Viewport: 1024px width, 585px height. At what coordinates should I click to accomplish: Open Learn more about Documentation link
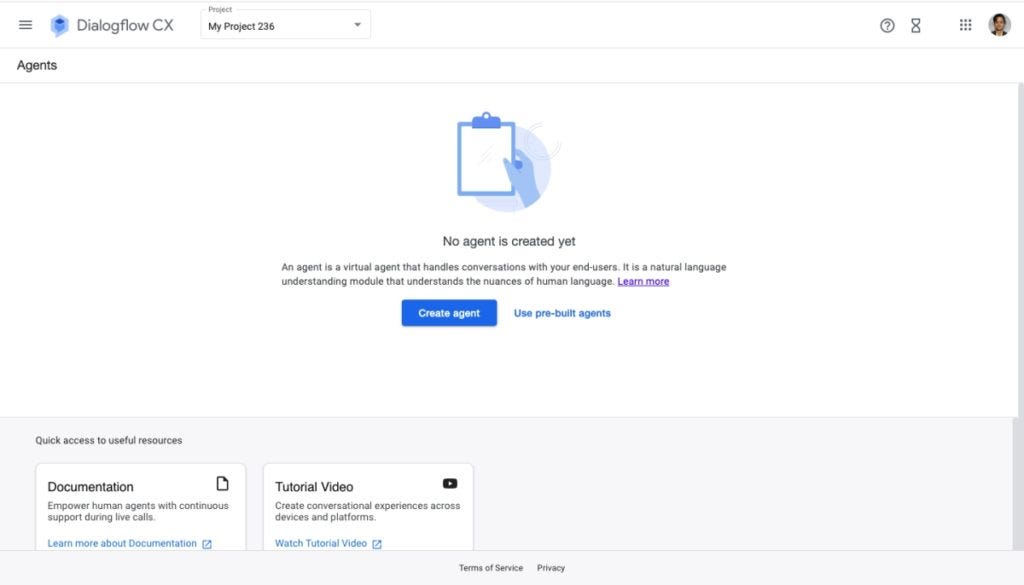pos(122,543)
